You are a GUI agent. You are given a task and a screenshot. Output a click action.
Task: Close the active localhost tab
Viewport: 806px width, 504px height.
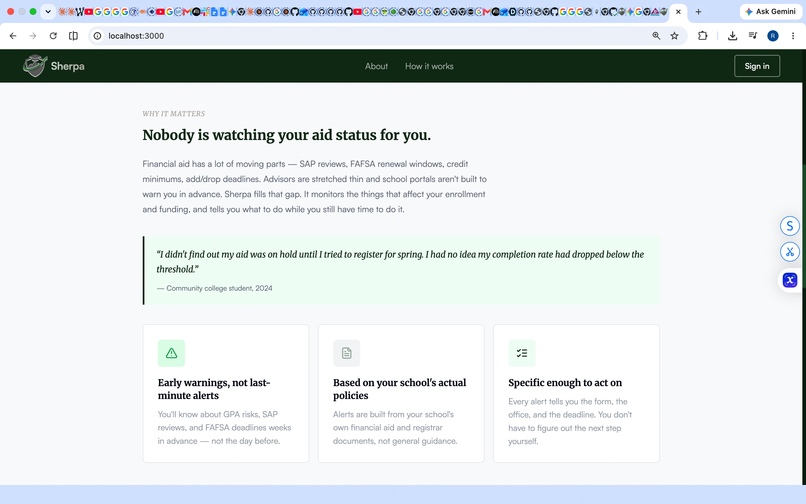(x=678, y=12)
